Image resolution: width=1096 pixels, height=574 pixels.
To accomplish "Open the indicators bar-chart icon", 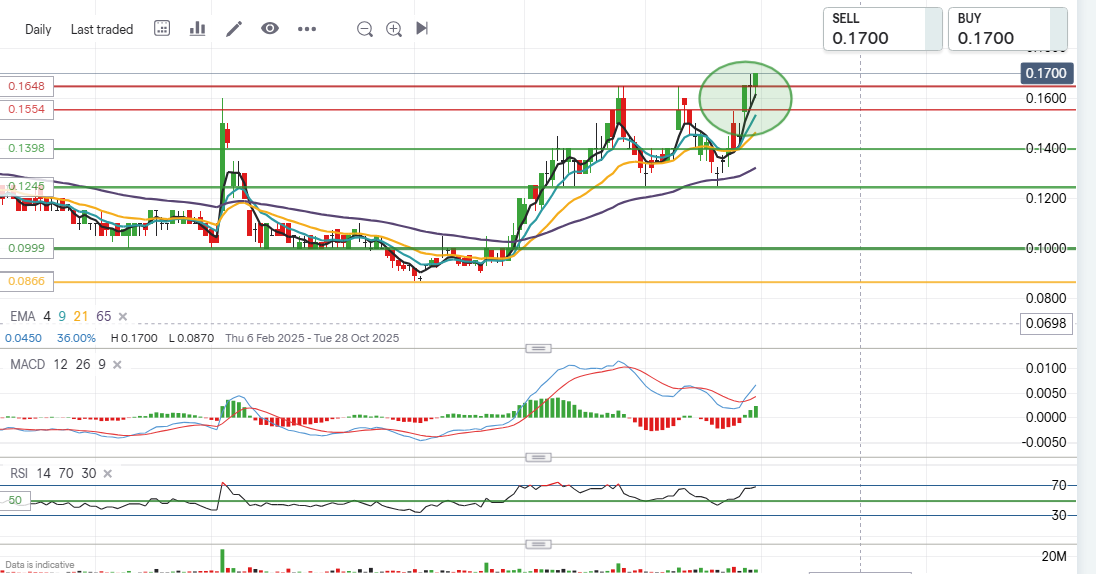I will tap(198, 29).
